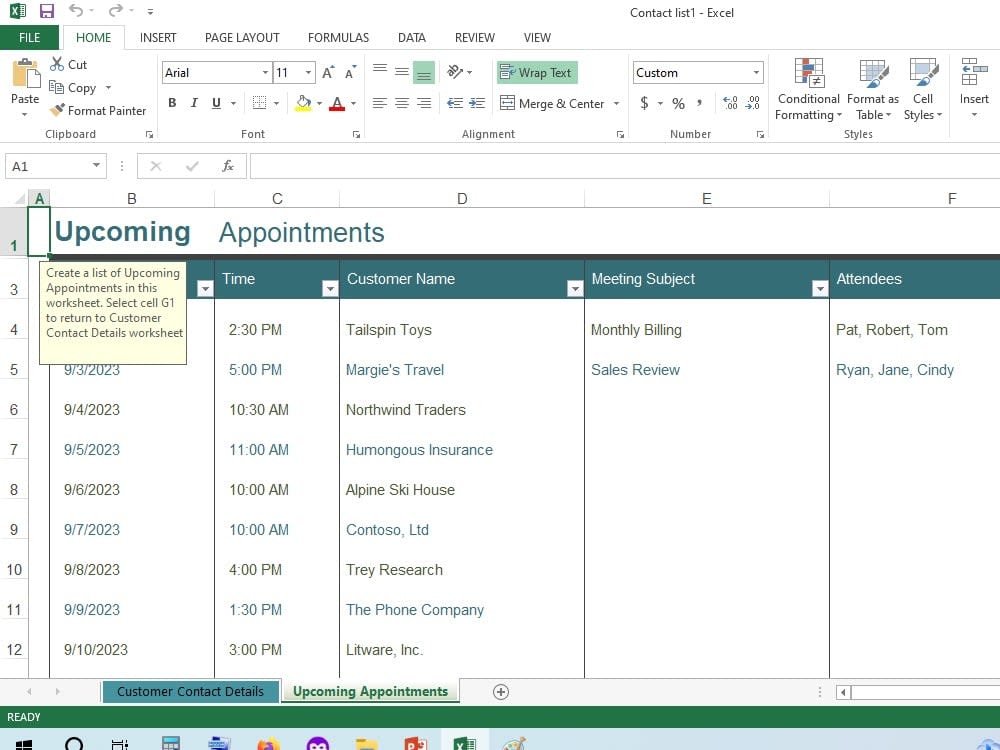Open the number format dropdown showing Custom
The image size is (1000, 750).
click(x=756, y=73)
